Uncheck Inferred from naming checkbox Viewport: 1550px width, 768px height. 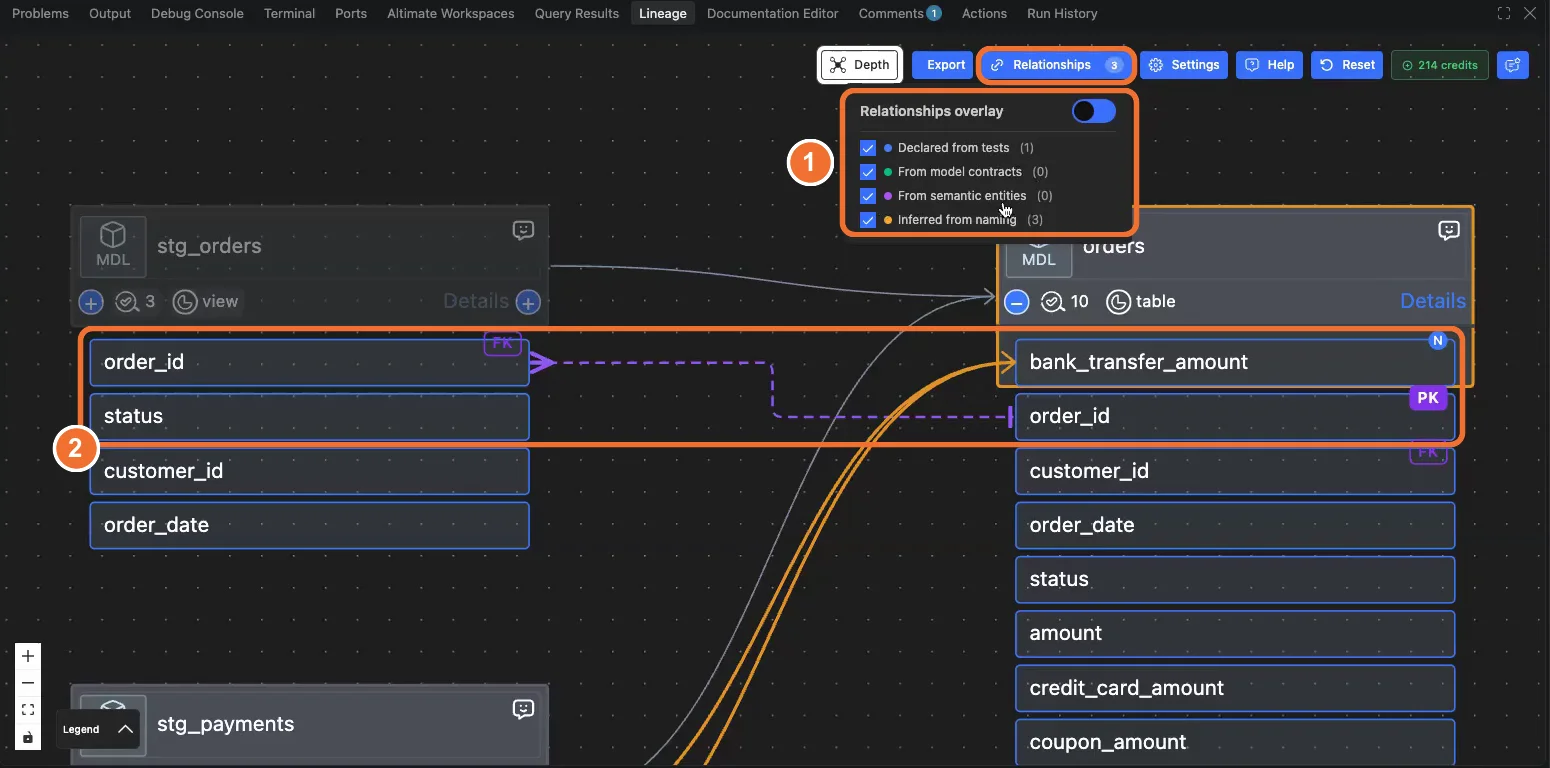(868, 220)
